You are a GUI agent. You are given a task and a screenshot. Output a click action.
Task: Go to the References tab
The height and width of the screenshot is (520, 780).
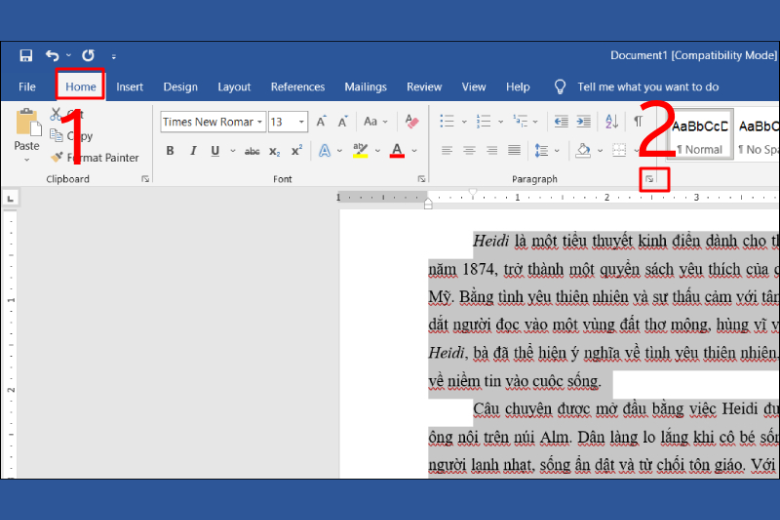(x=297, y=87)
